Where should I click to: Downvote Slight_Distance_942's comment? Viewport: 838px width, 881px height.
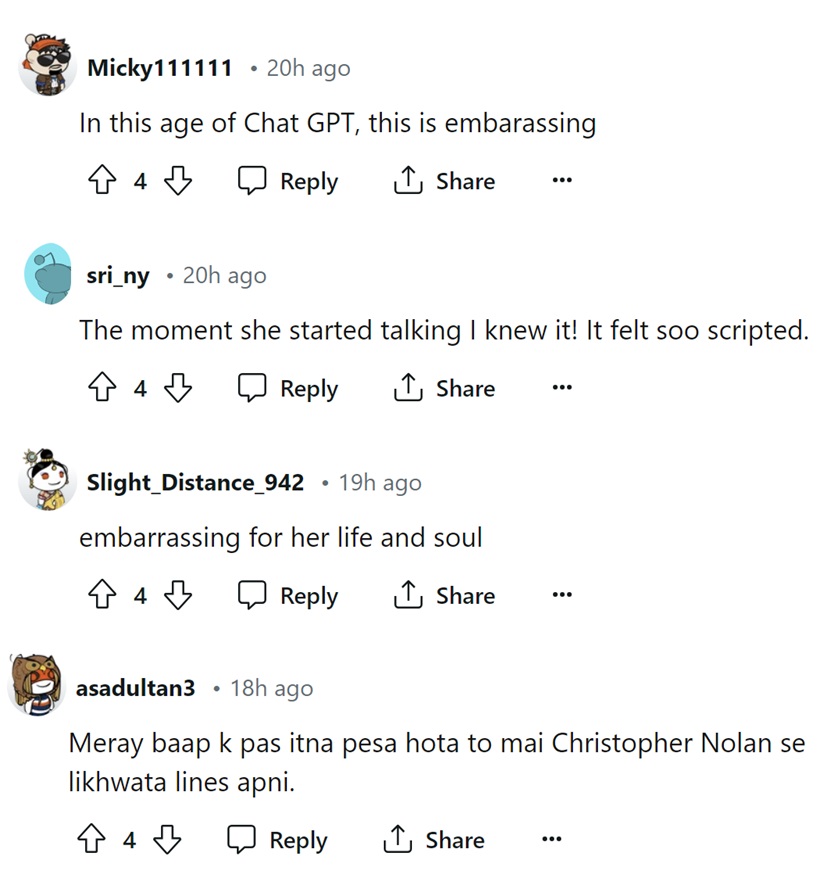177,596
